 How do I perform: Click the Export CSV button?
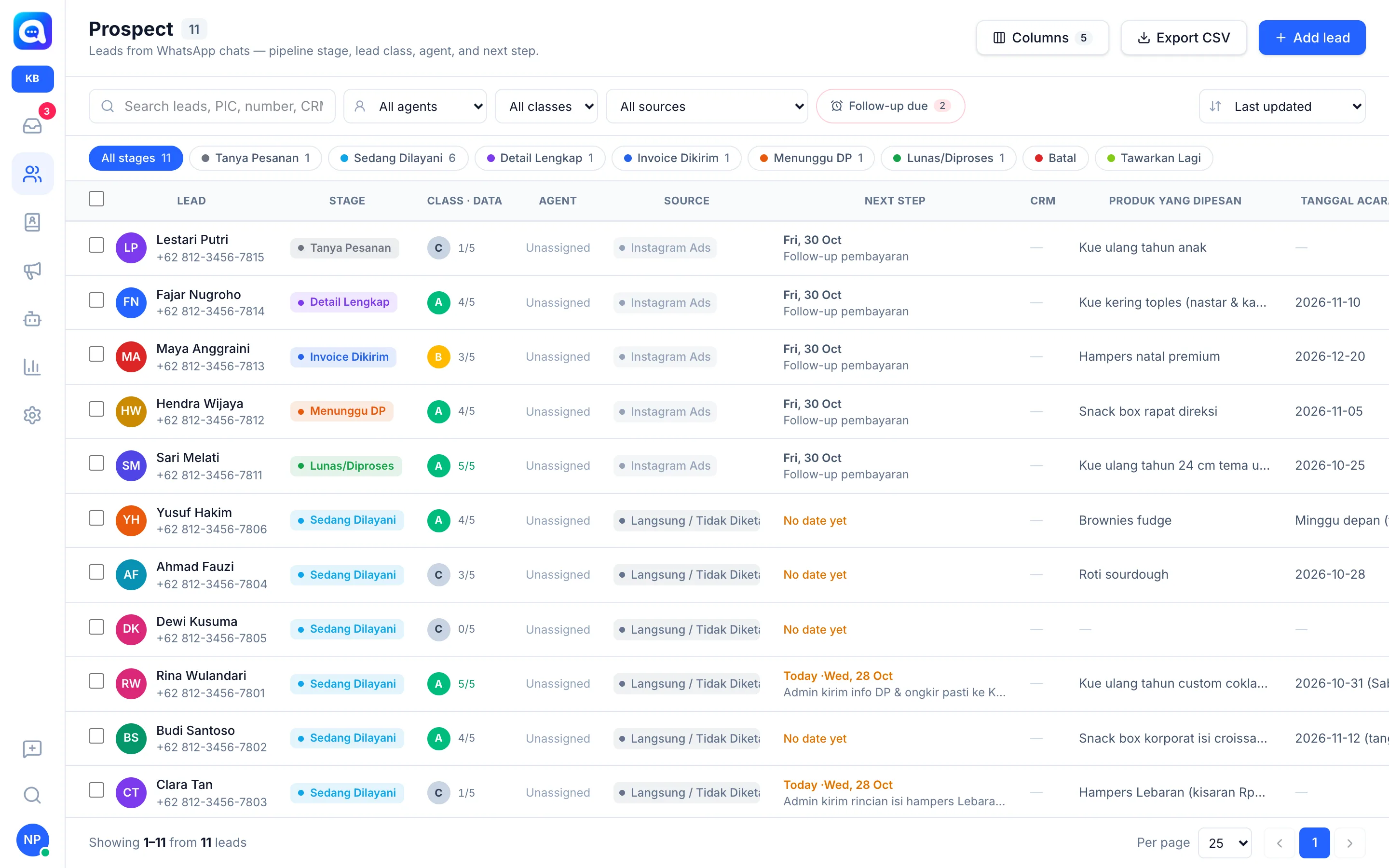1184,38
